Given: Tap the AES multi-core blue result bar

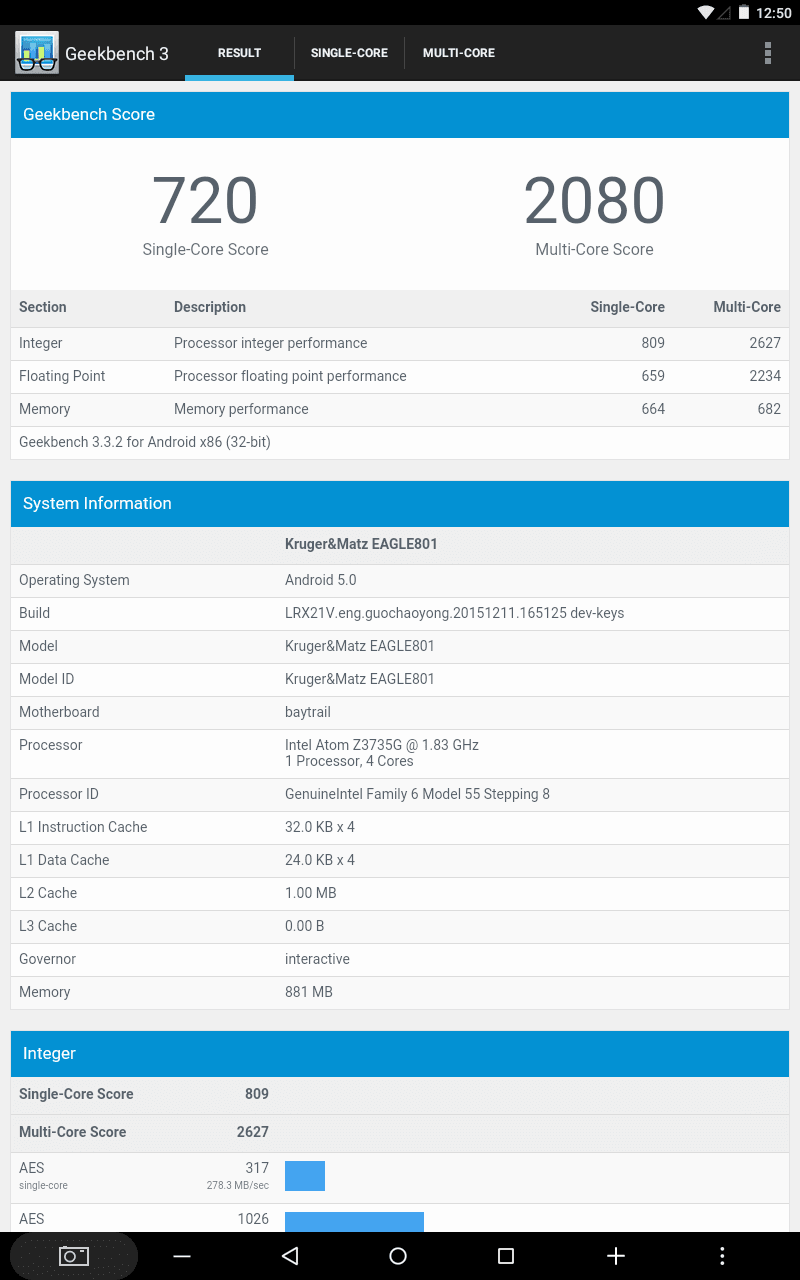Looking at the screenshot, I should click(x=354, y=1222).
